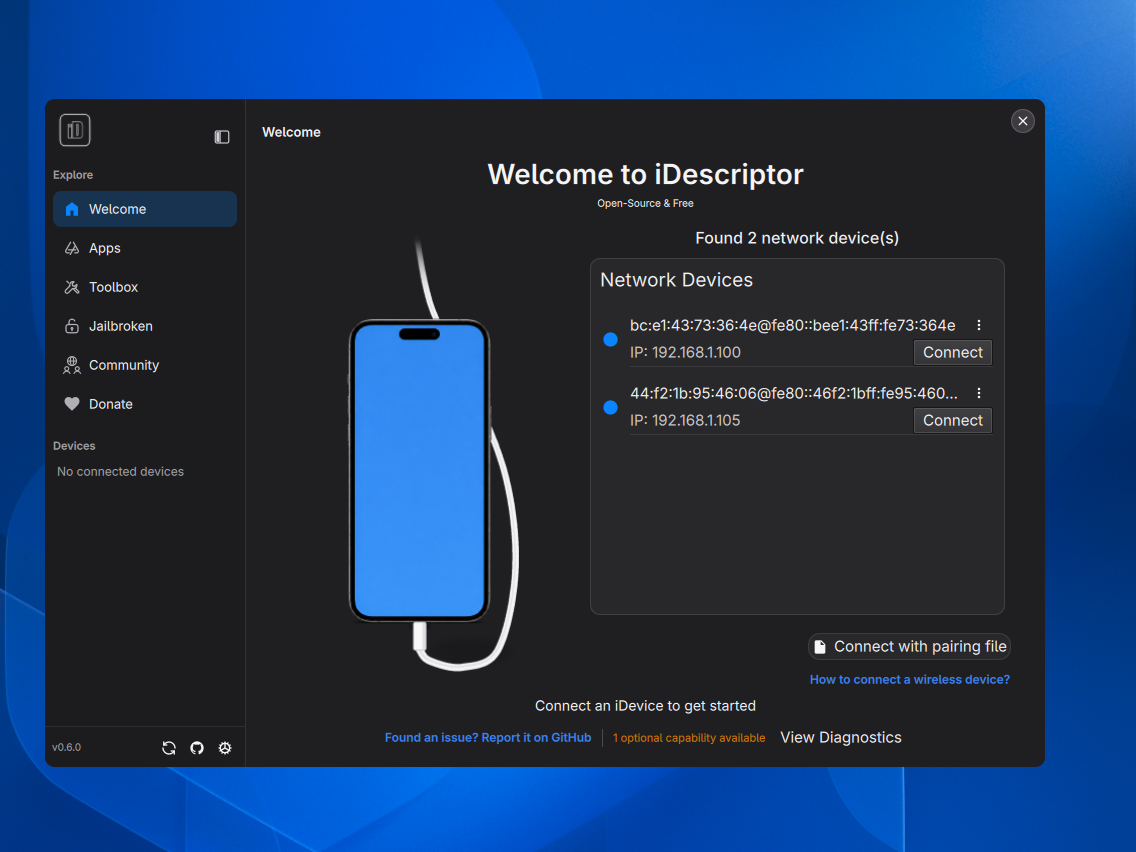Click the Apps sidebar icon
Screen dimensions: 1136x852
pos(72,248)
